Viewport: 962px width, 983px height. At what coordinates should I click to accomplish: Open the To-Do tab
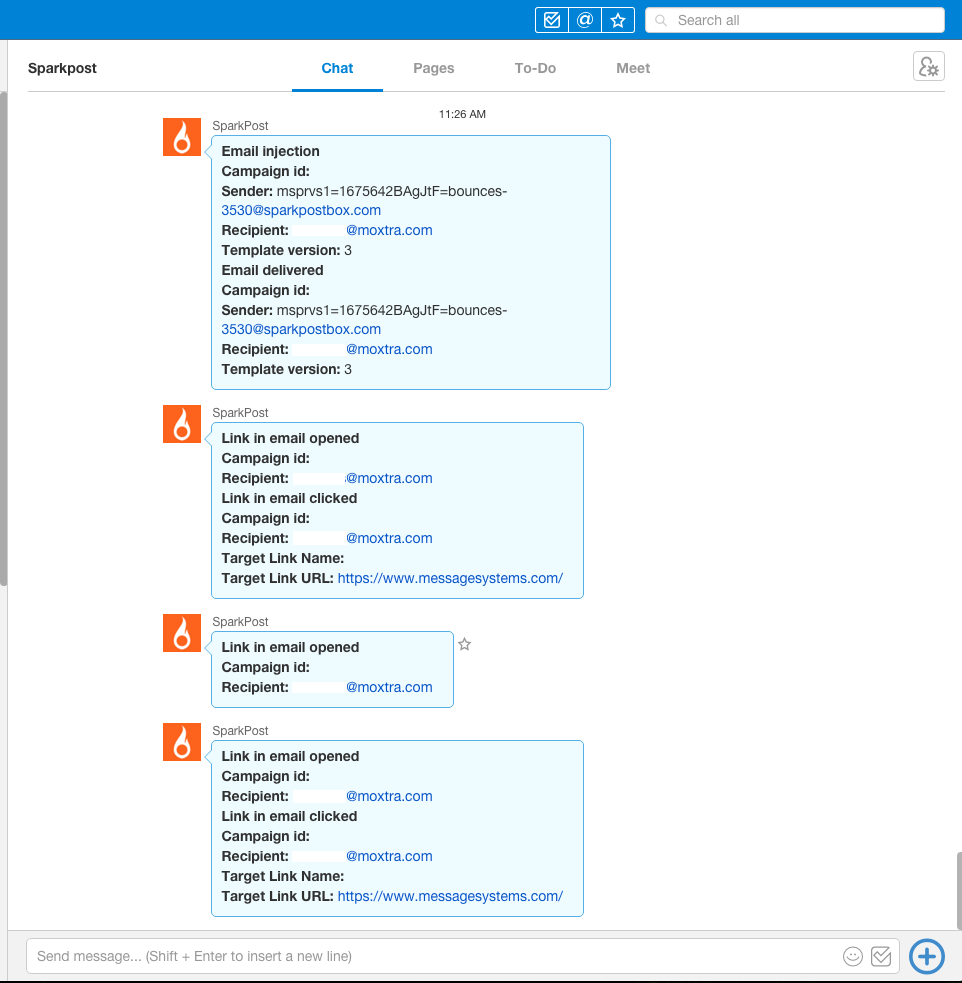[535, 68]
